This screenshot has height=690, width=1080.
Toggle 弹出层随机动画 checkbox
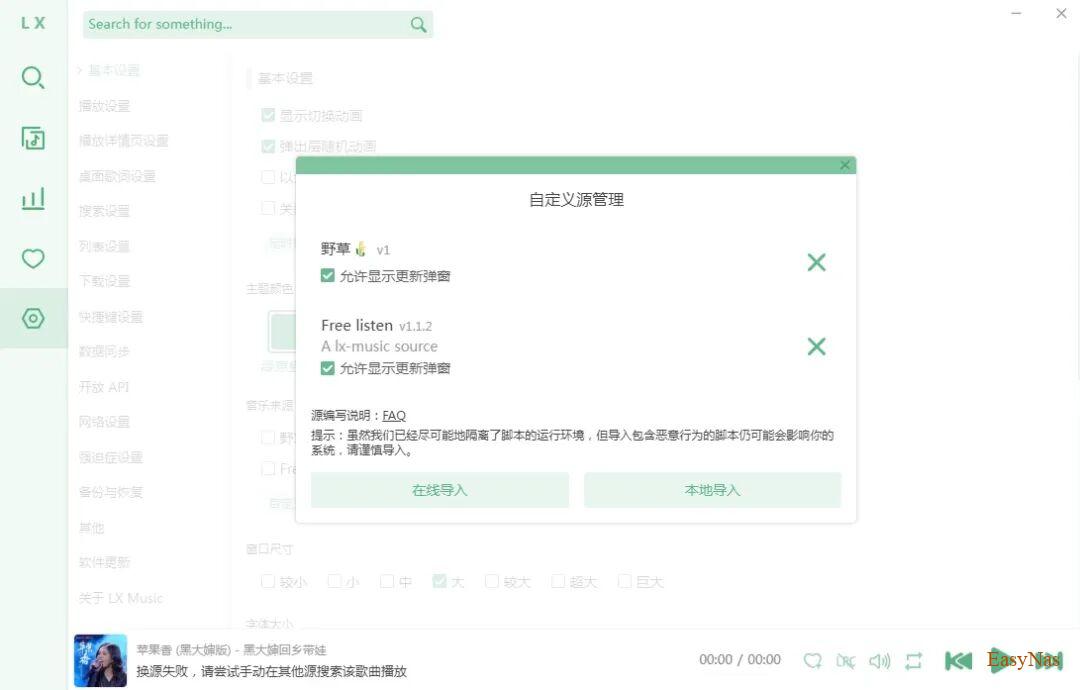point(269,146)
